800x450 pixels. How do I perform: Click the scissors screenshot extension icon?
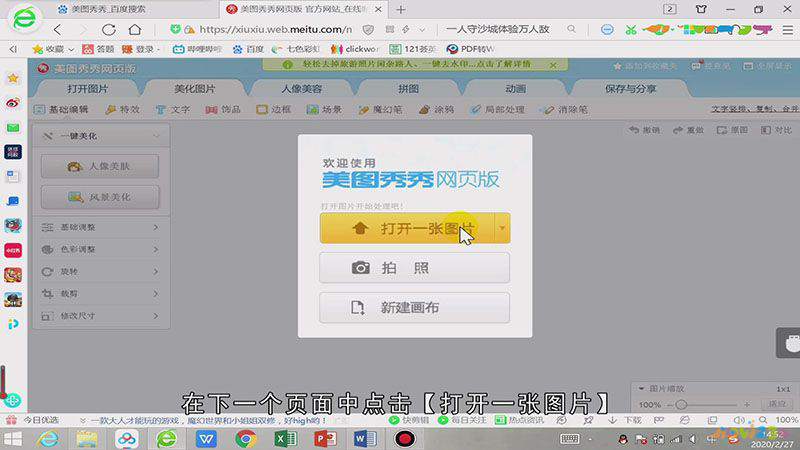coord(631,30)
